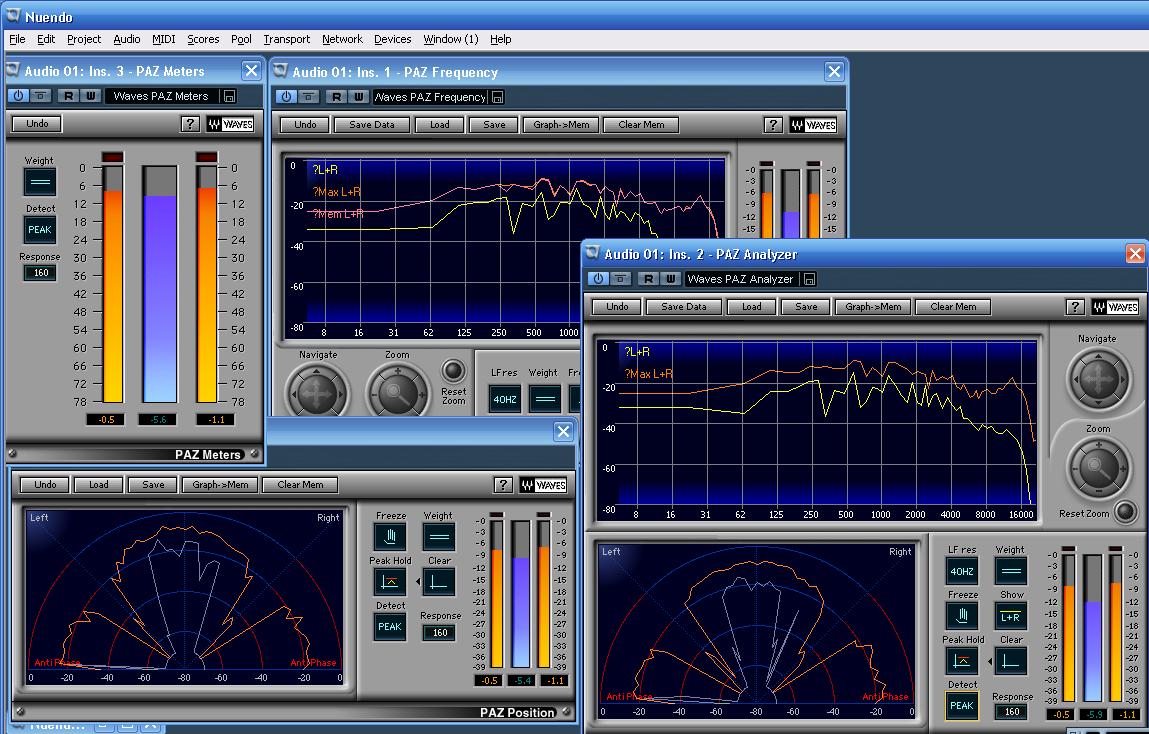The image size is (1149, 734).
Task: Toggle power button in PAZ Frequency window
Action: (x=286, y=96)
